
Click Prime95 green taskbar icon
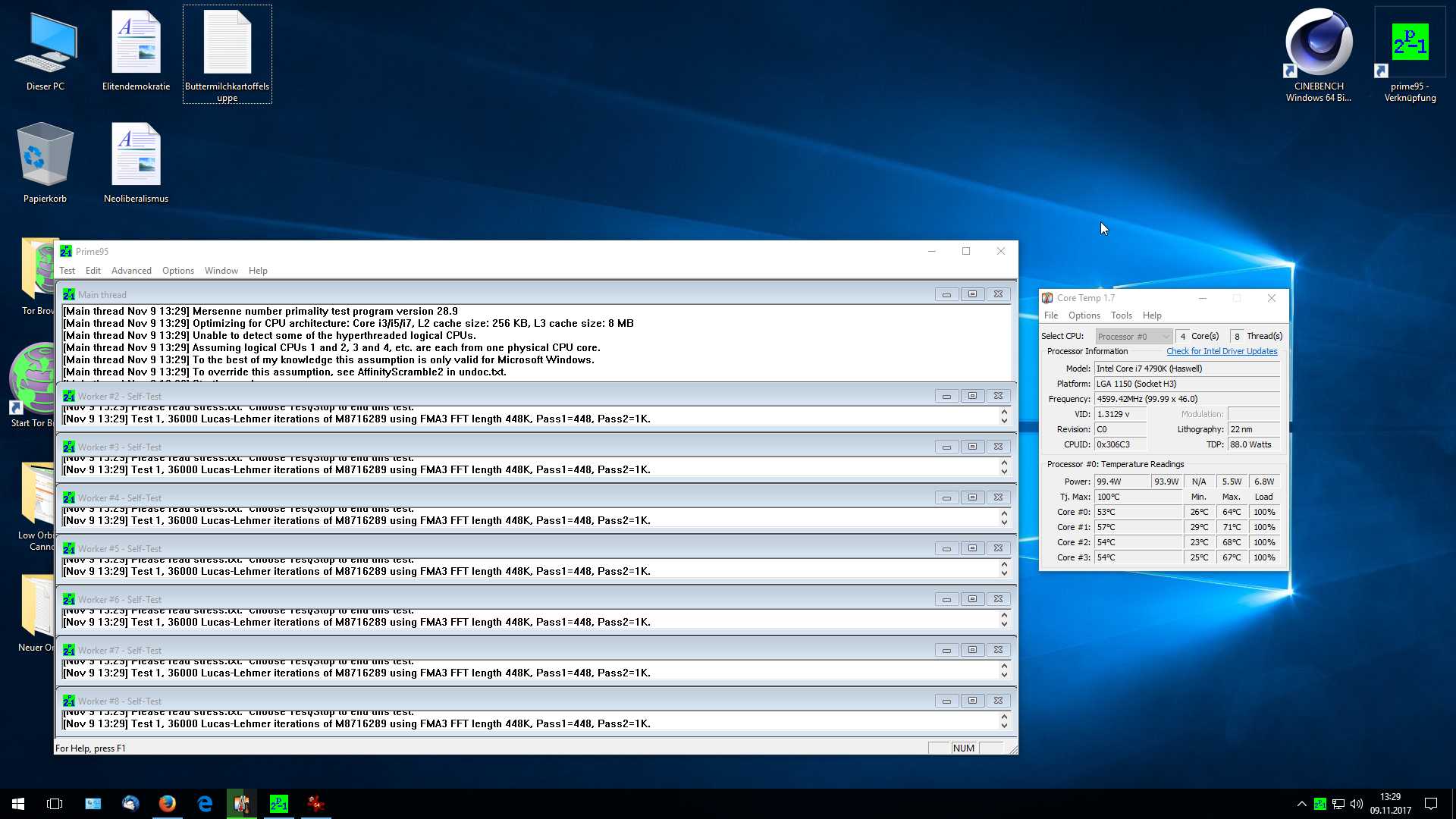(x=278, y=803)
